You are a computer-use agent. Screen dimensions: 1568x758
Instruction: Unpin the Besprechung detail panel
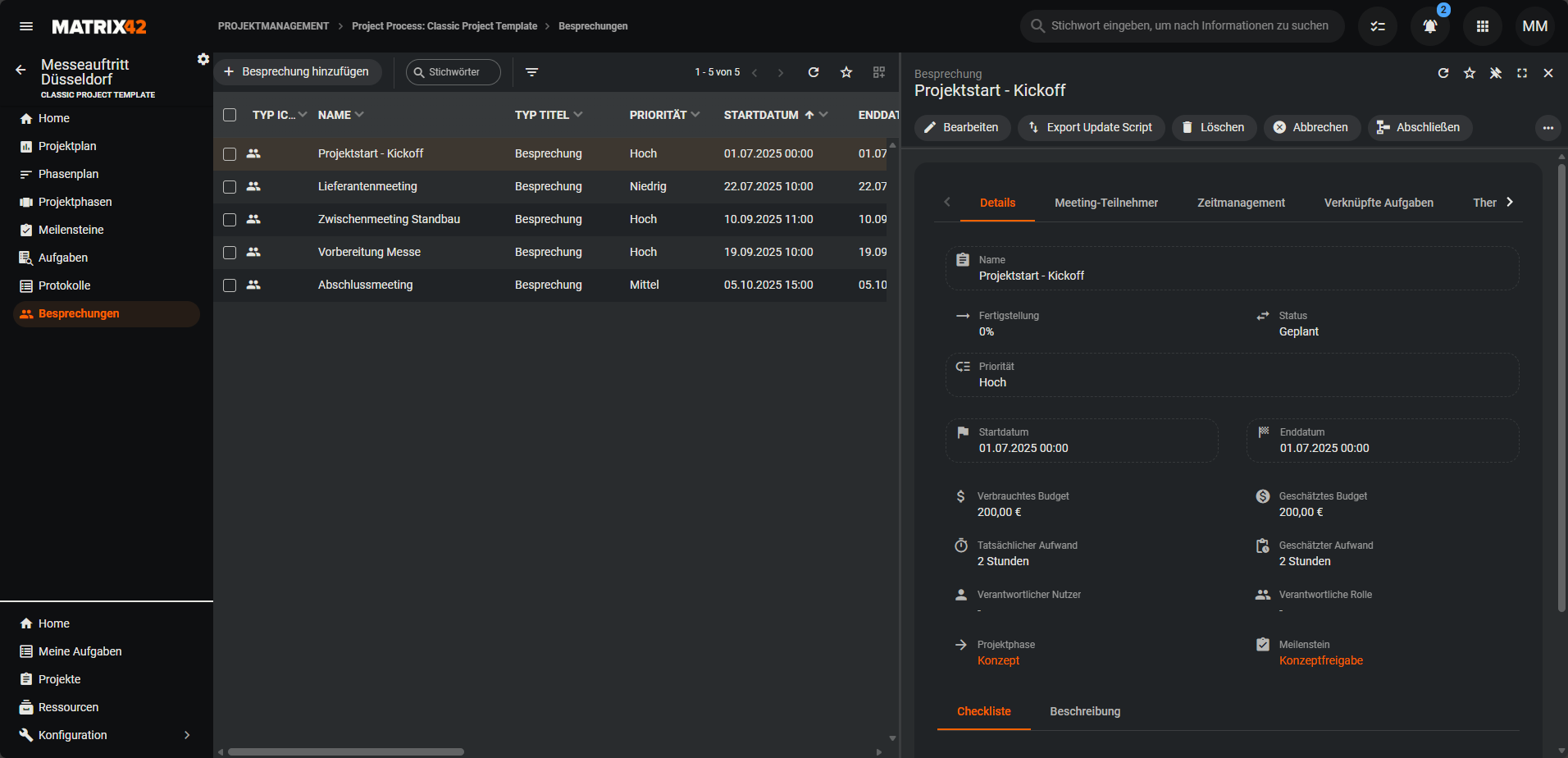1496,73
